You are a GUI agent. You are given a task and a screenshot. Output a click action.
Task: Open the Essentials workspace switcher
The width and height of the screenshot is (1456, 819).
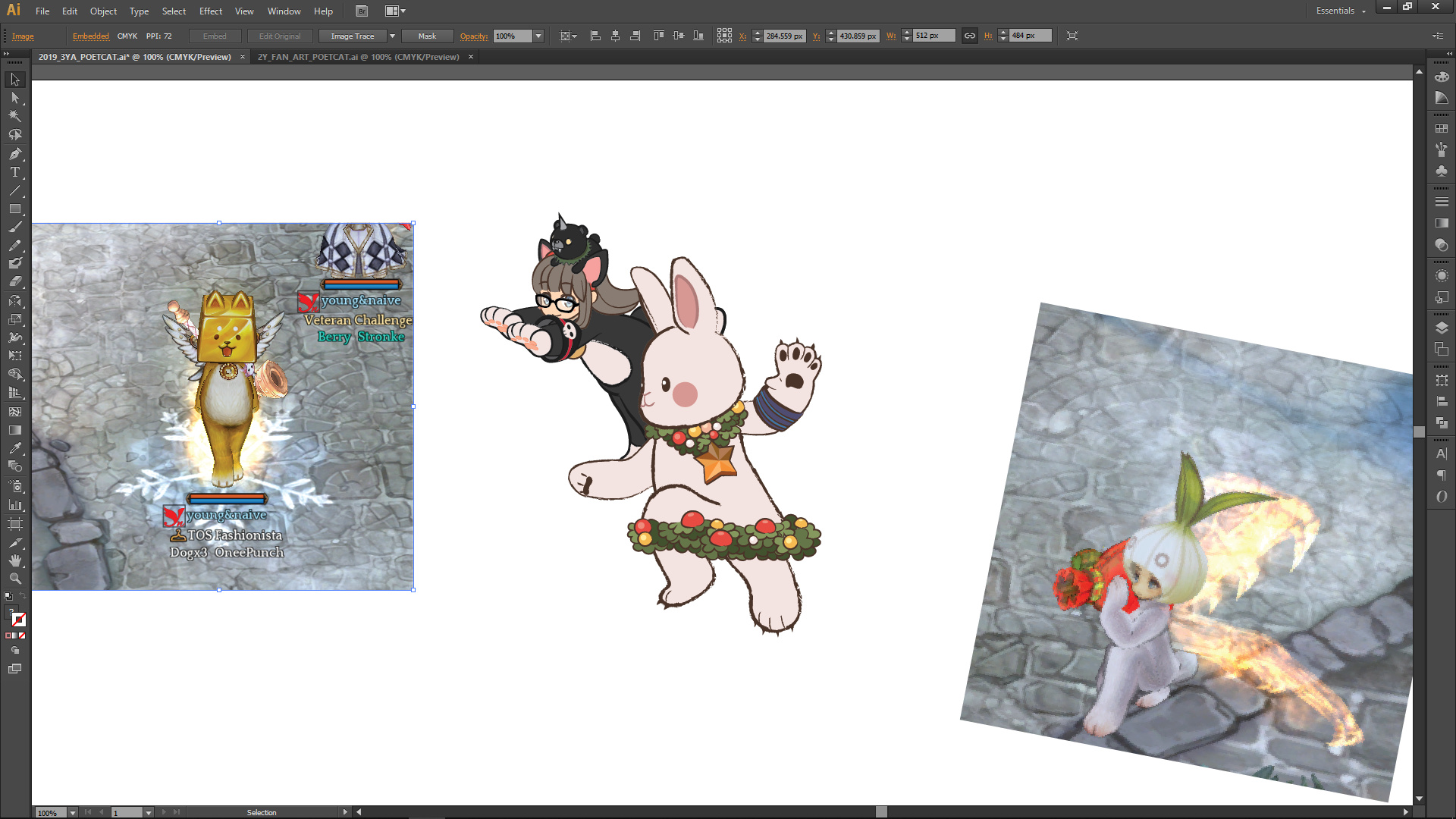(x=1340, y=11)
